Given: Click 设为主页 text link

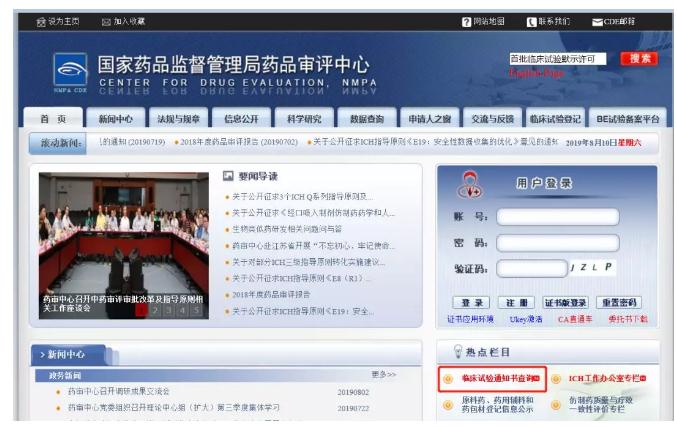Looking at the screenshot, I should tap(63, 22).
